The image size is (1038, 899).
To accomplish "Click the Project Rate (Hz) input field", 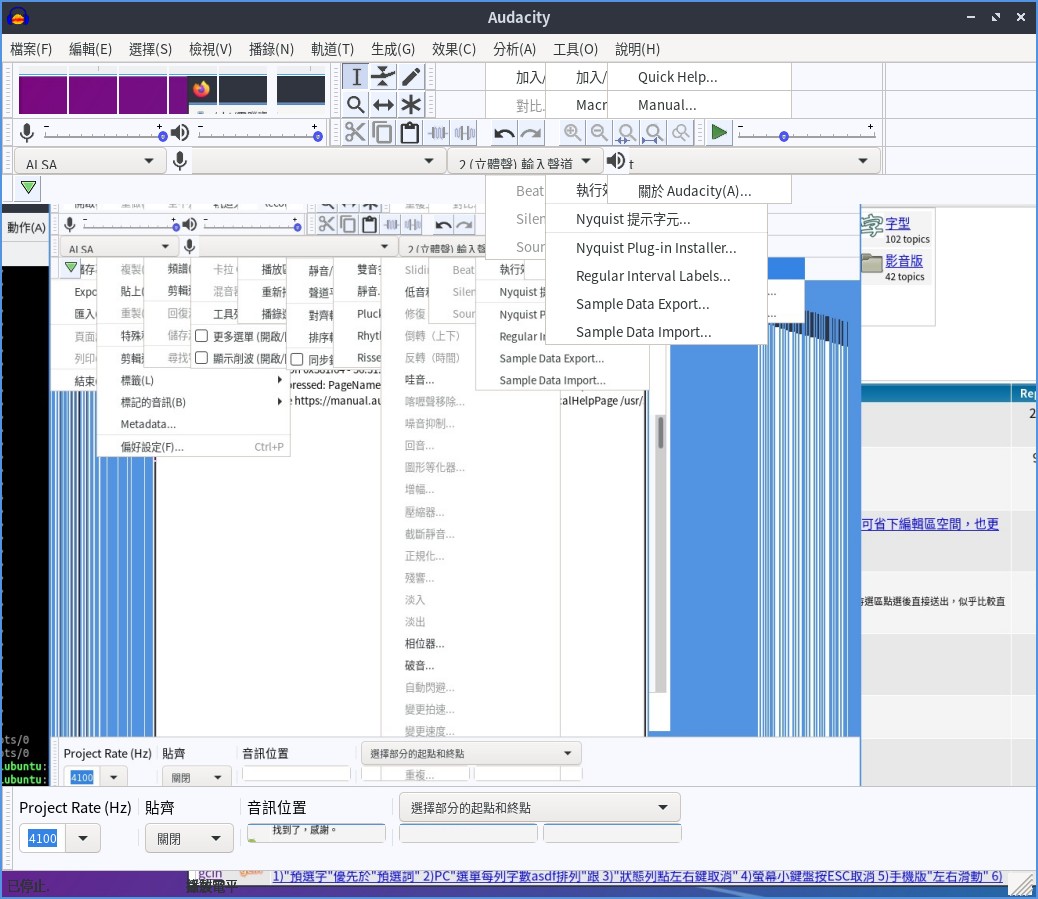I will click(42, 839).
